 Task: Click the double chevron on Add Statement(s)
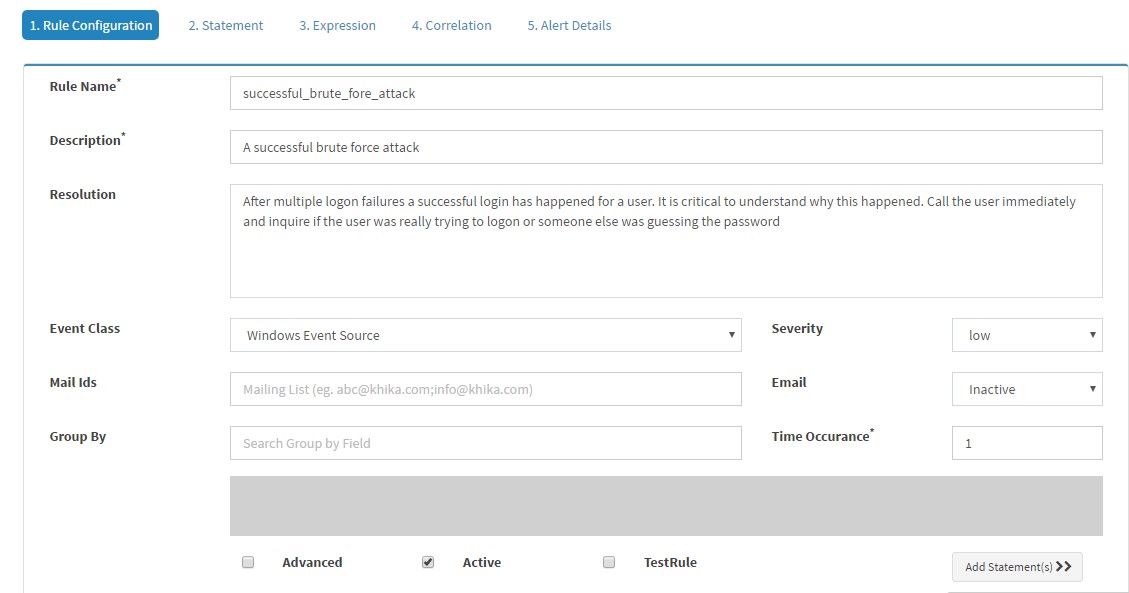coord(1063,567)
